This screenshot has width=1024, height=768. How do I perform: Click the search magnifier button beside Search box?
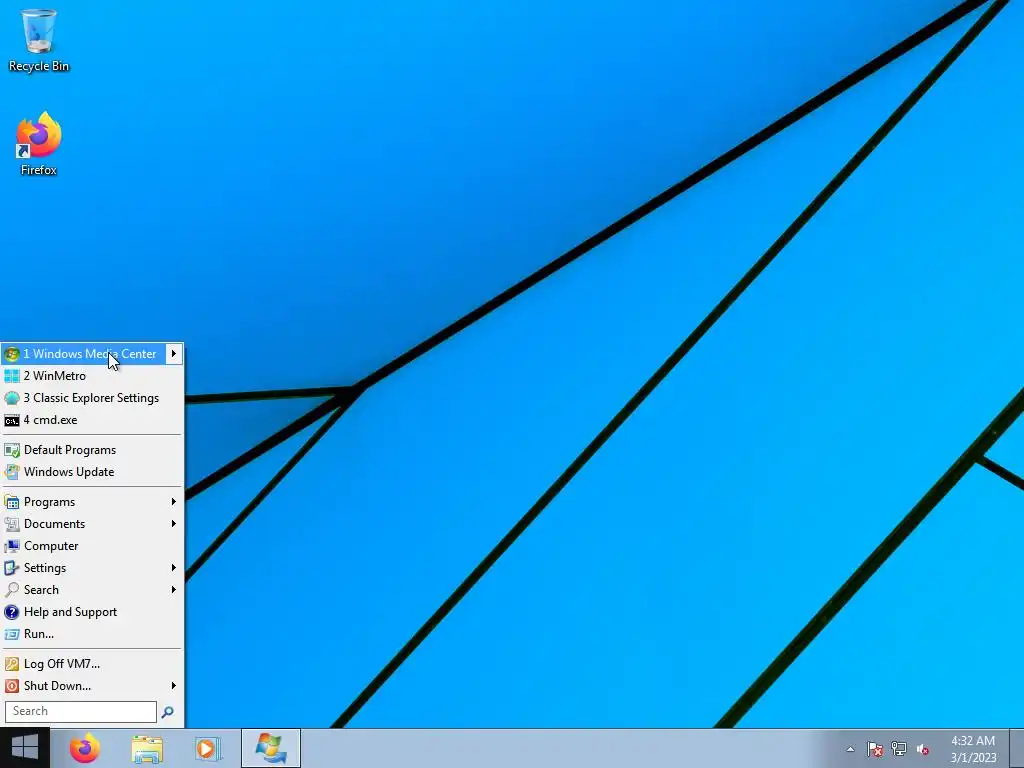(168, 712)
